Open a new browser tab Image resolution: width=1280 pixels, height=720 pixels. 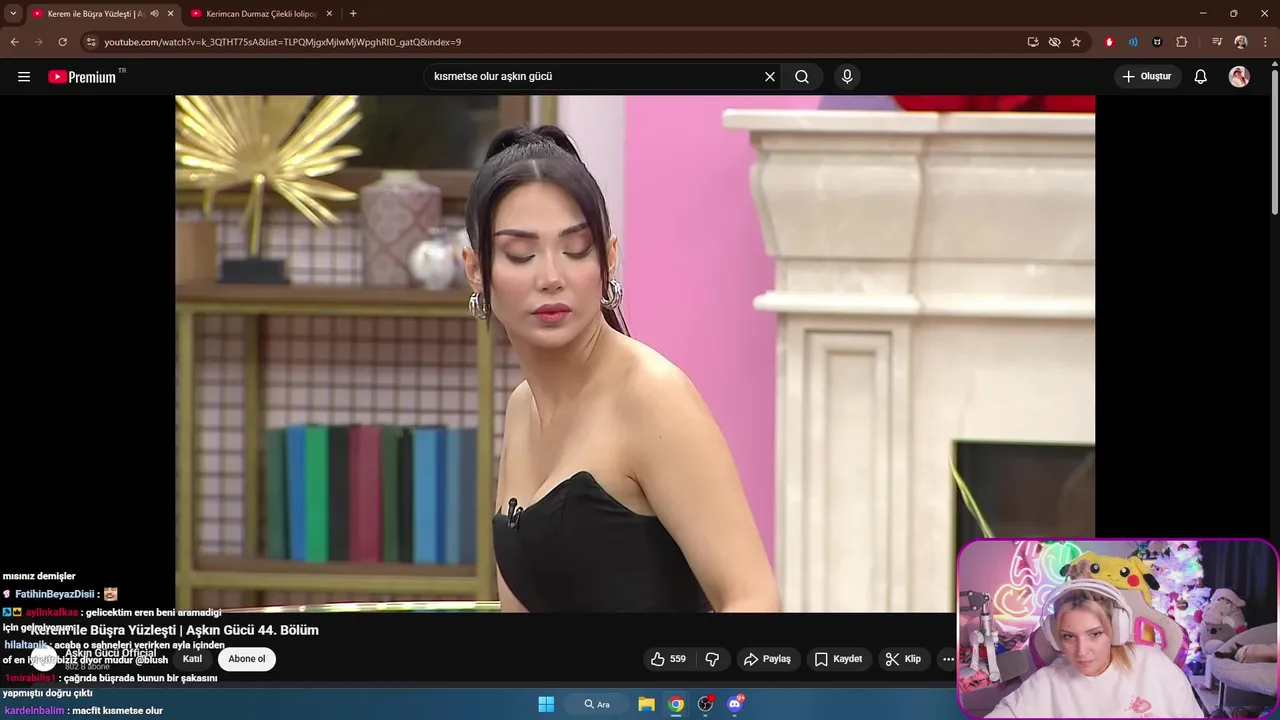[x=353, y=14]
